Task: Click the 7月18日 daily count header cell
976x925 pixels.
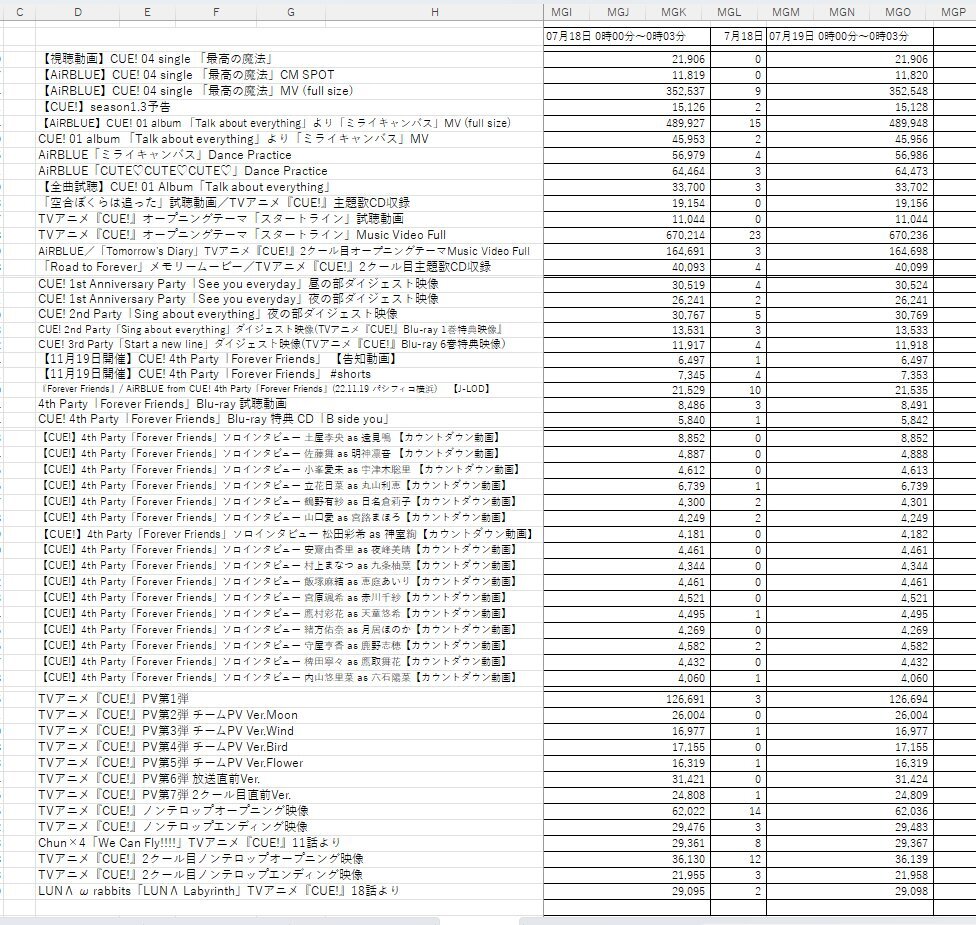Action: click(x=738, y=36)
